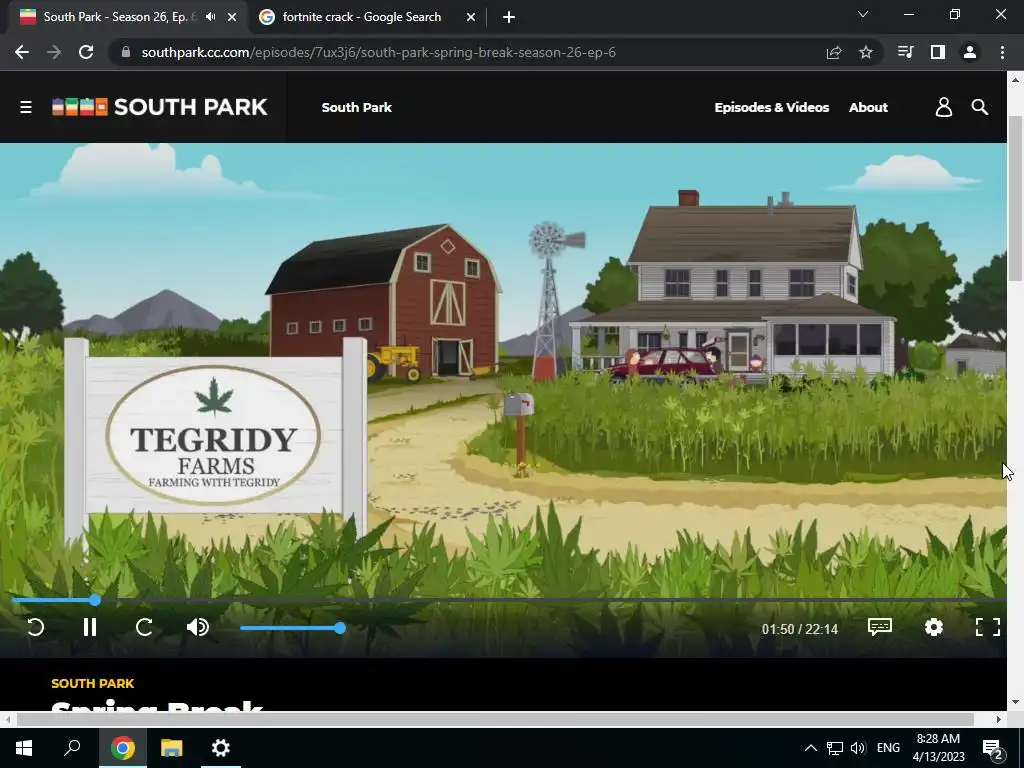Click the video progress bar handle
The image size is (1024, 768).
coord(95,600)
